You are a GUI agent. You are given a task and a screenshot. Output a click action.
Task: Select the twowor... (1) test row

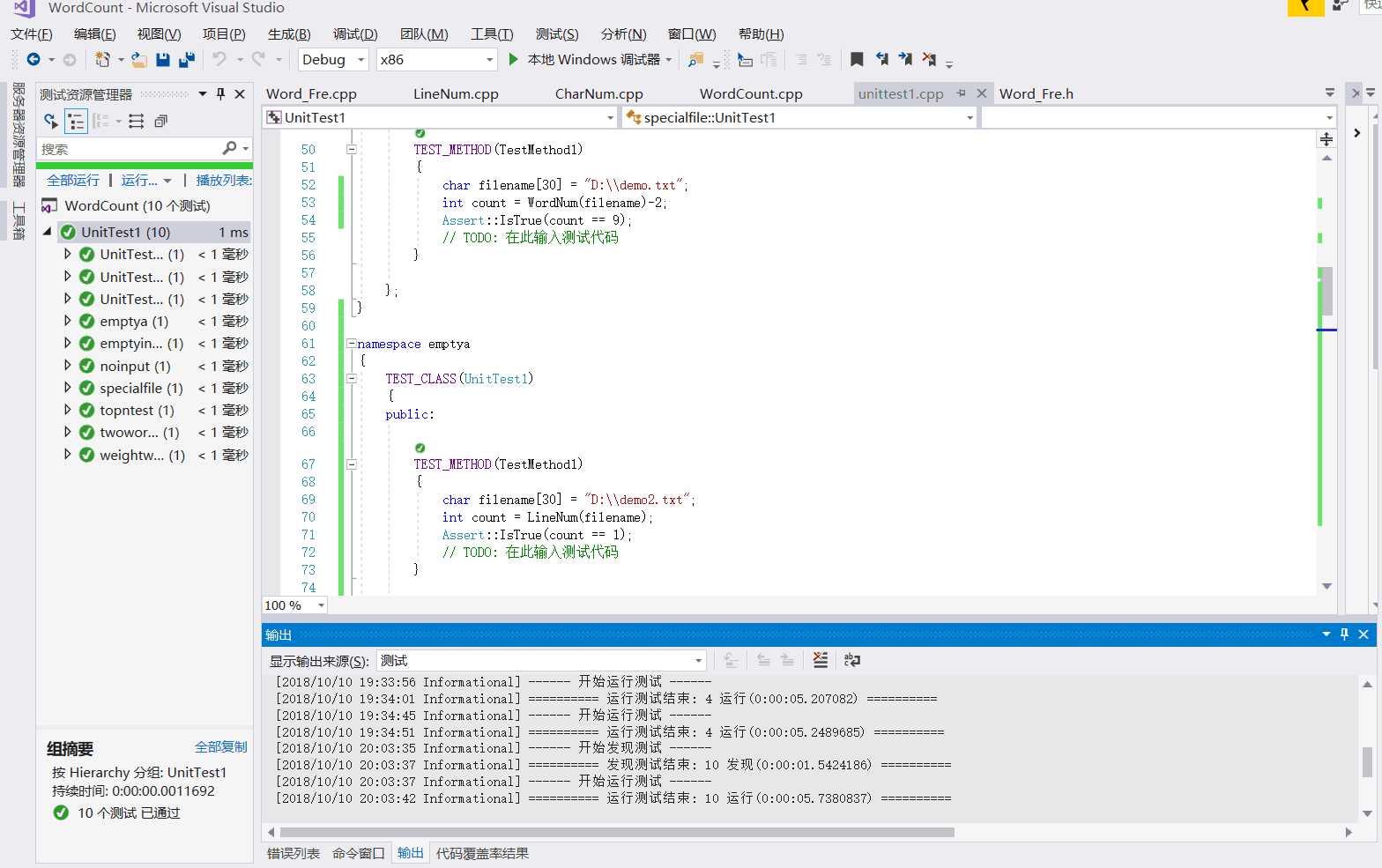(156, 432)
